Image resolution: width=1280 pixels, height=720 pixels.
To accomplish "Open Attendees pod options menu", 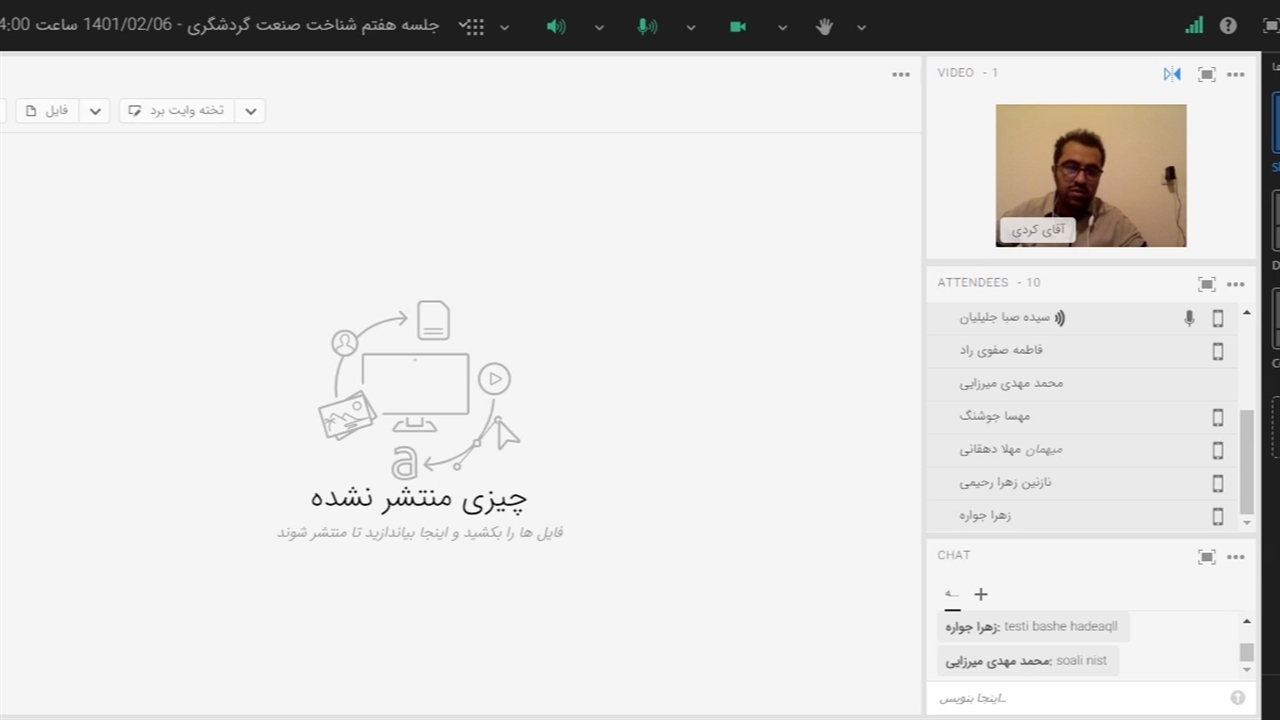I will [x=1236, y=284].
